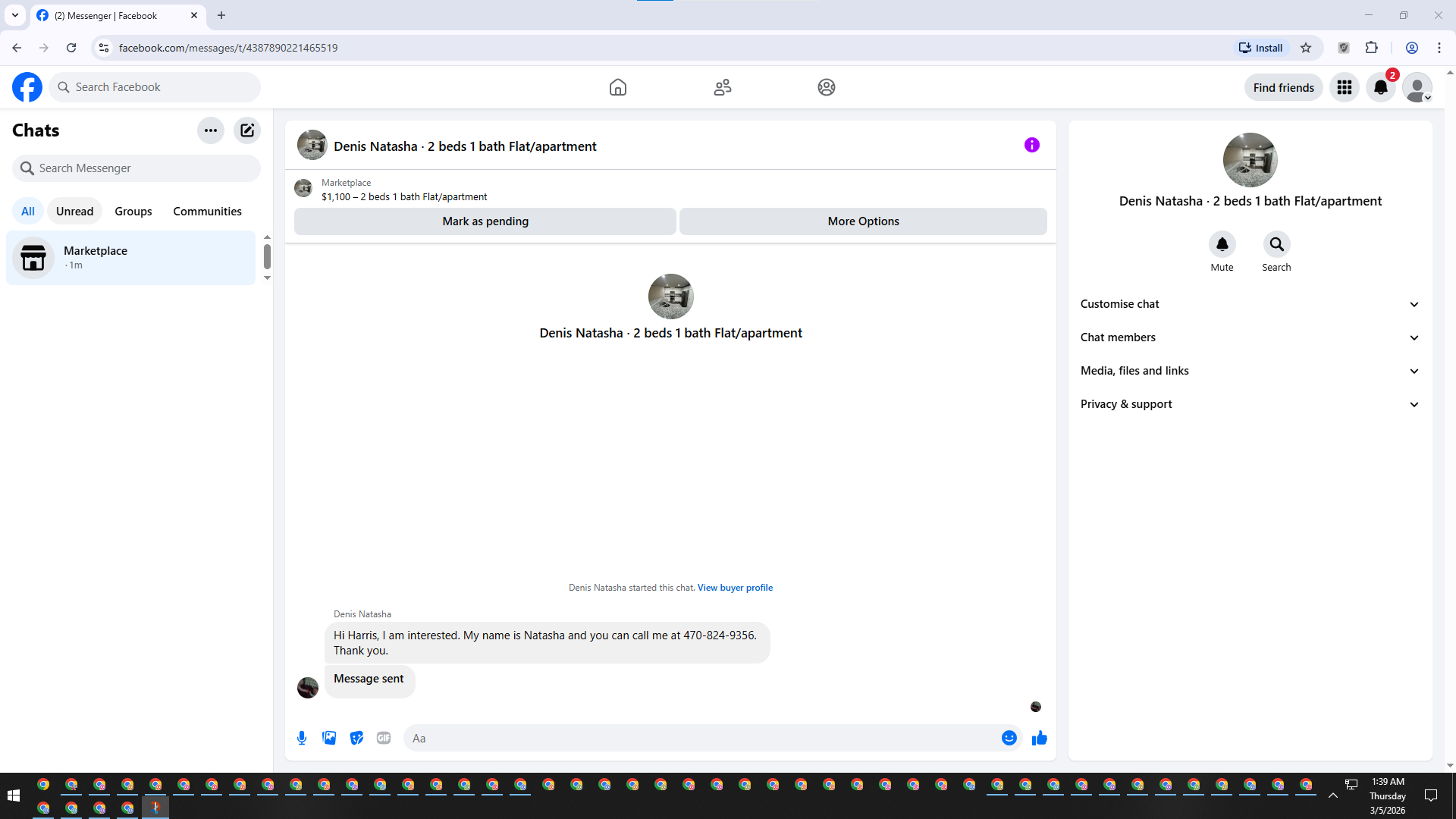Open Chrome's three-dot menu
This screenshot has height=819, width=1456.
pyautogui.click(x=1439, y=48)
